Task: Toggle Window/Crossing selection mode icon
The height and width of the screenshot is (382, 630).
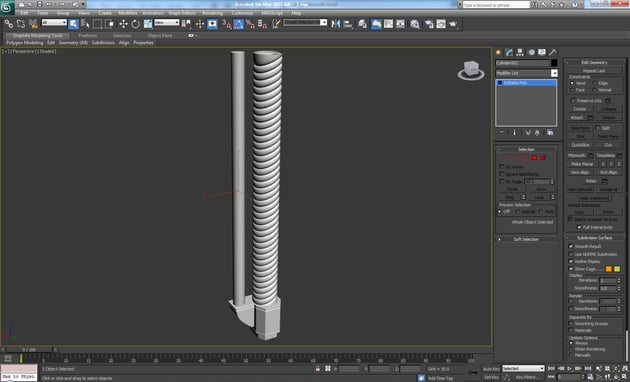Action: 109,24
